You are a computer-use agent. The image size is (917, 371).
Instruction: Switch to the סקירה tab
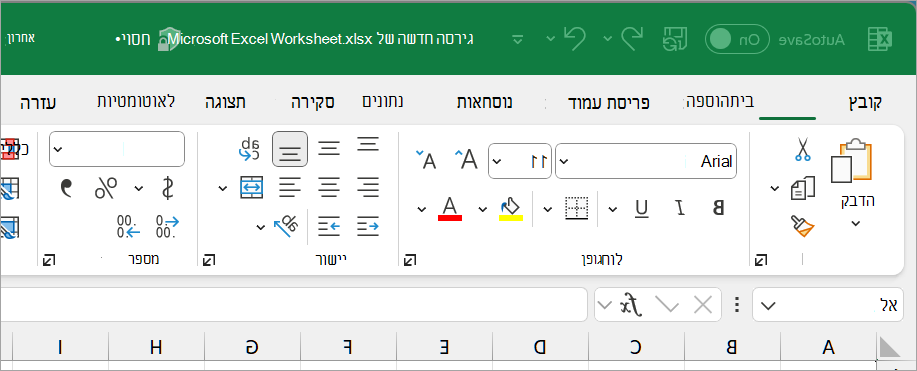click(x=313, y=102)
